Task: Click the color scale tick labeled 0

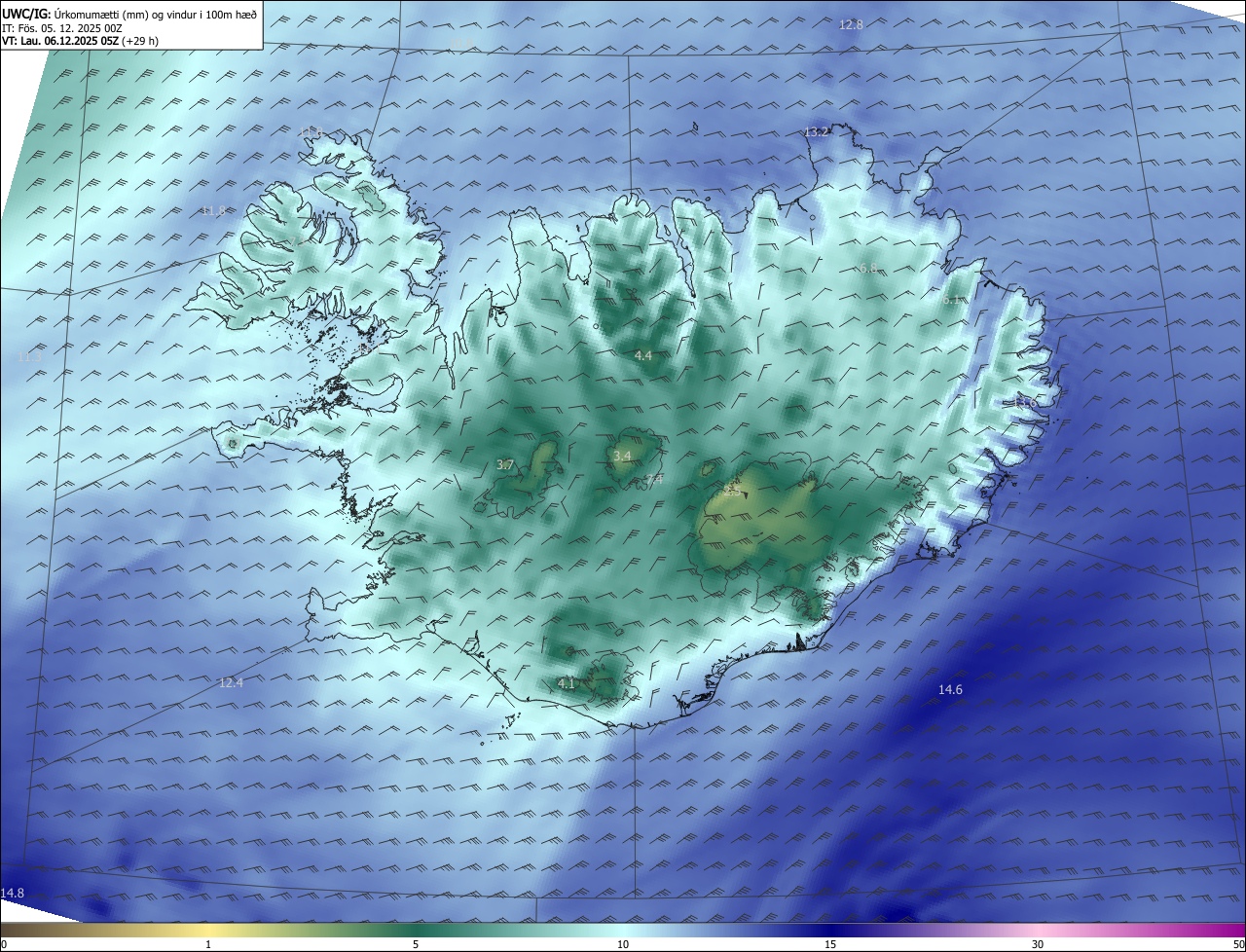Action: 4,944
